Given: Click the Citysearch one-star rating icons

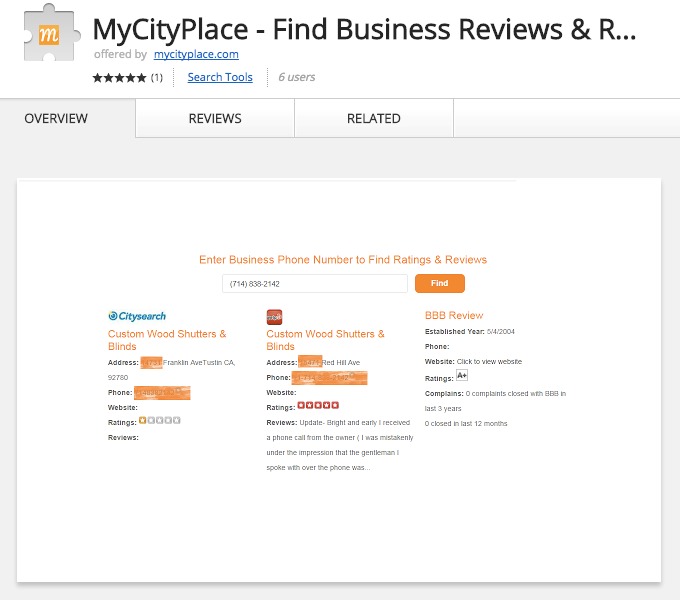Looking at the screenshot, I should pos(160,420).
